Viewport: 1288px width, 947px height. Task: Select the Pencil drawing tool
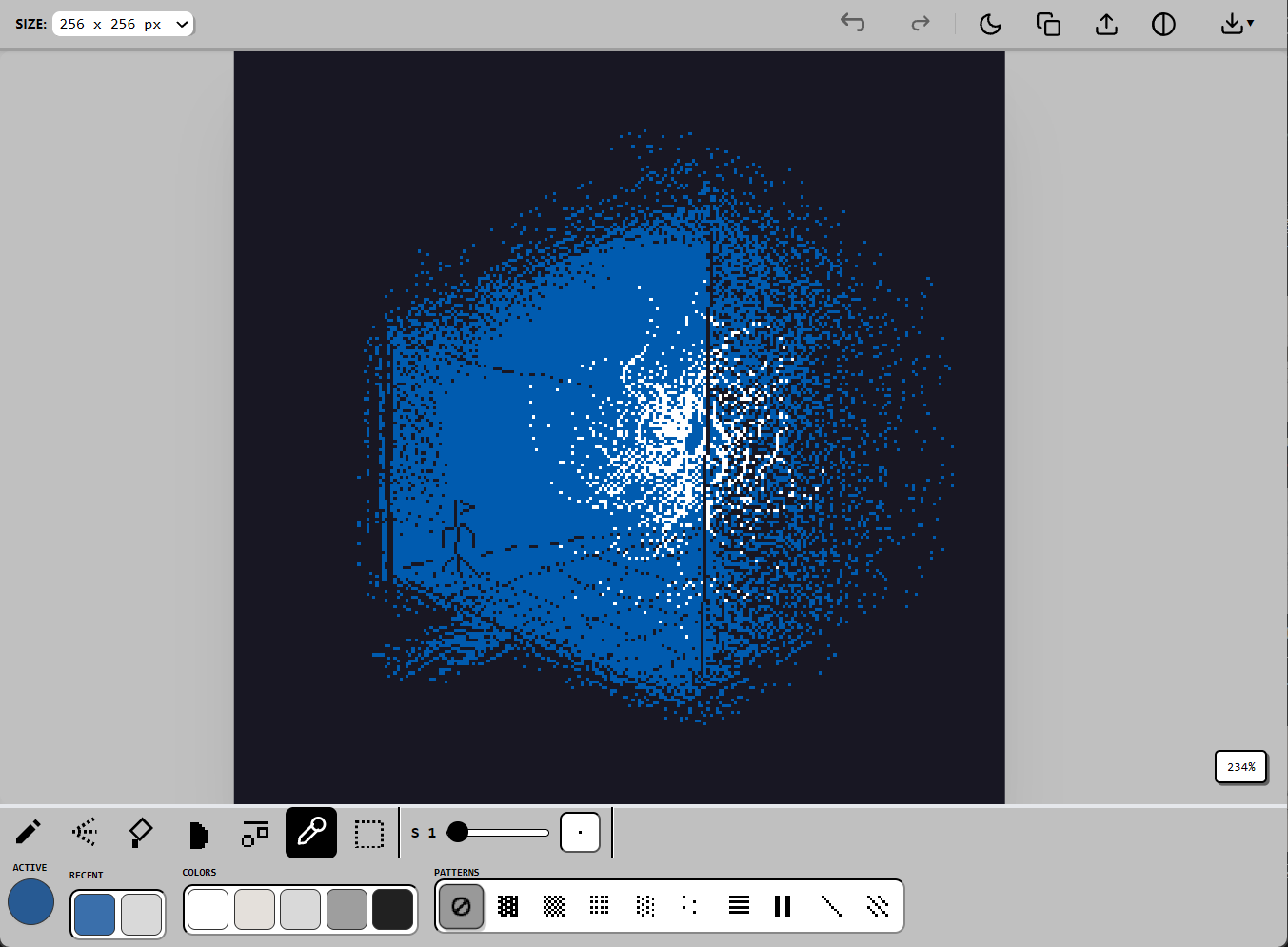29,833
